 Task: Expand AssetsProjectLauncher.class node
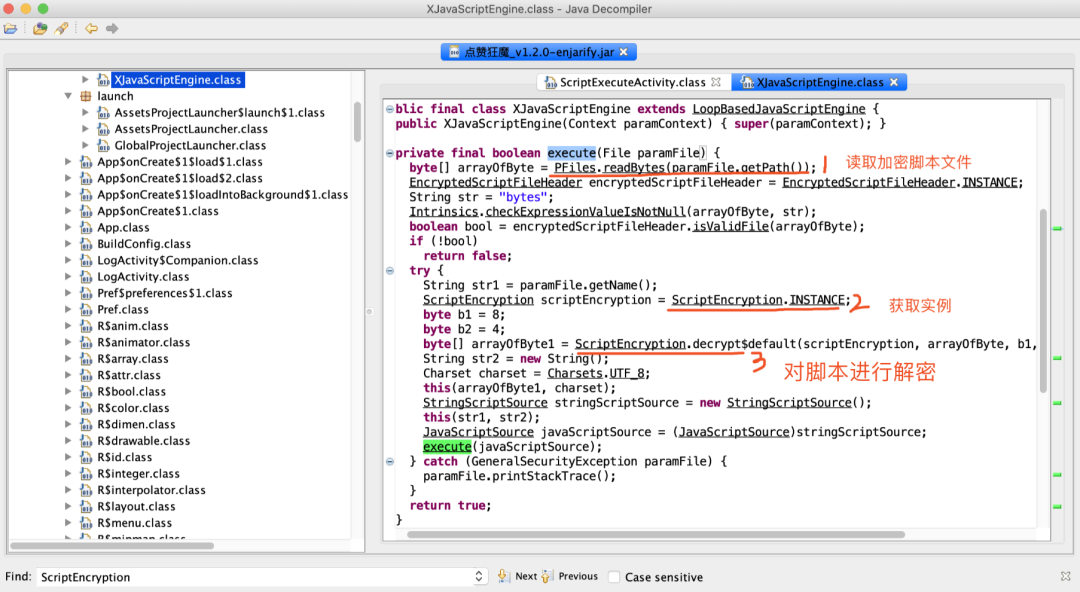pos(85,129)
